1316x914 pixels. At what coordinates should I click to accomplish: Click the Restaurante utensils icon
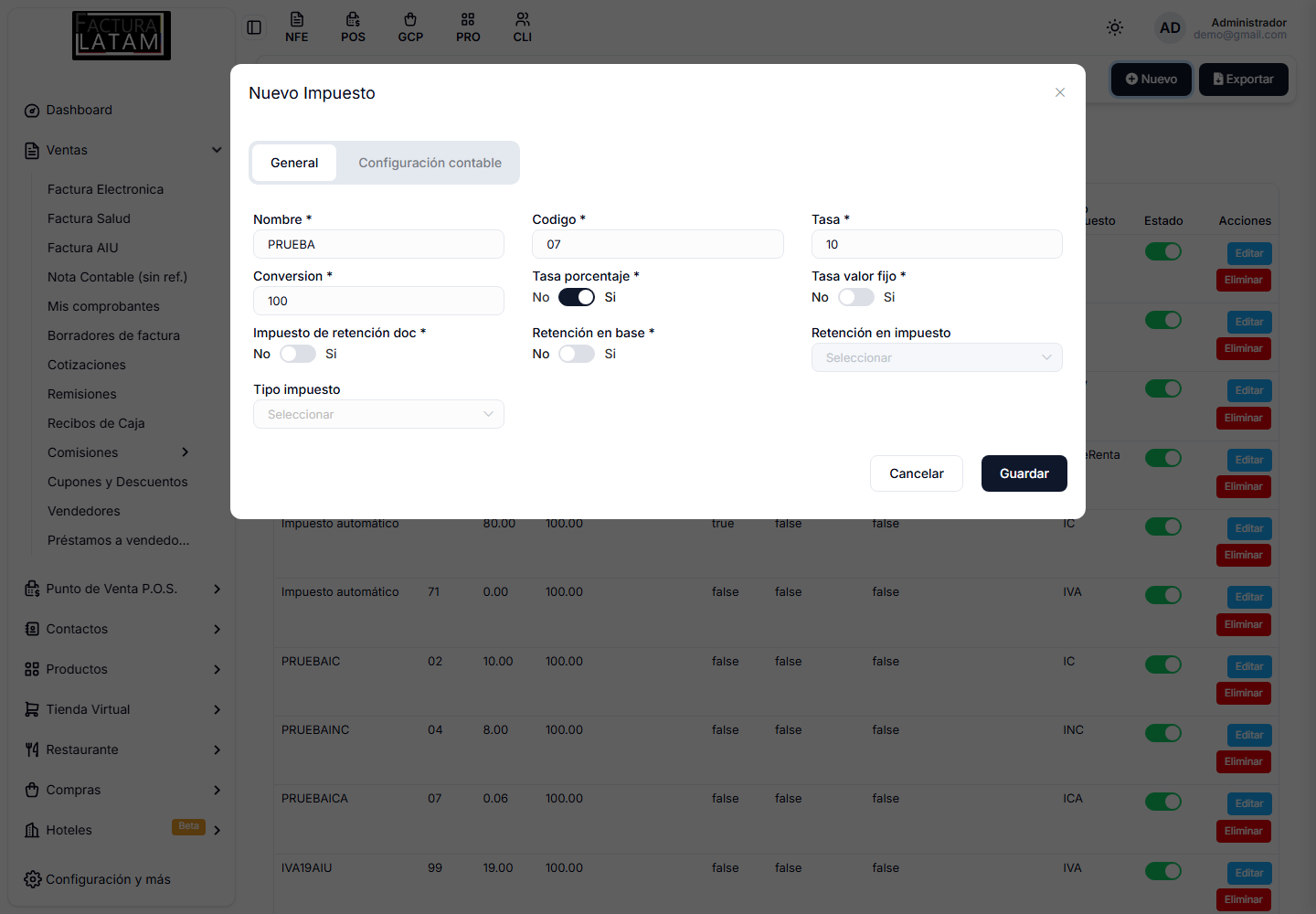(32, 749)
